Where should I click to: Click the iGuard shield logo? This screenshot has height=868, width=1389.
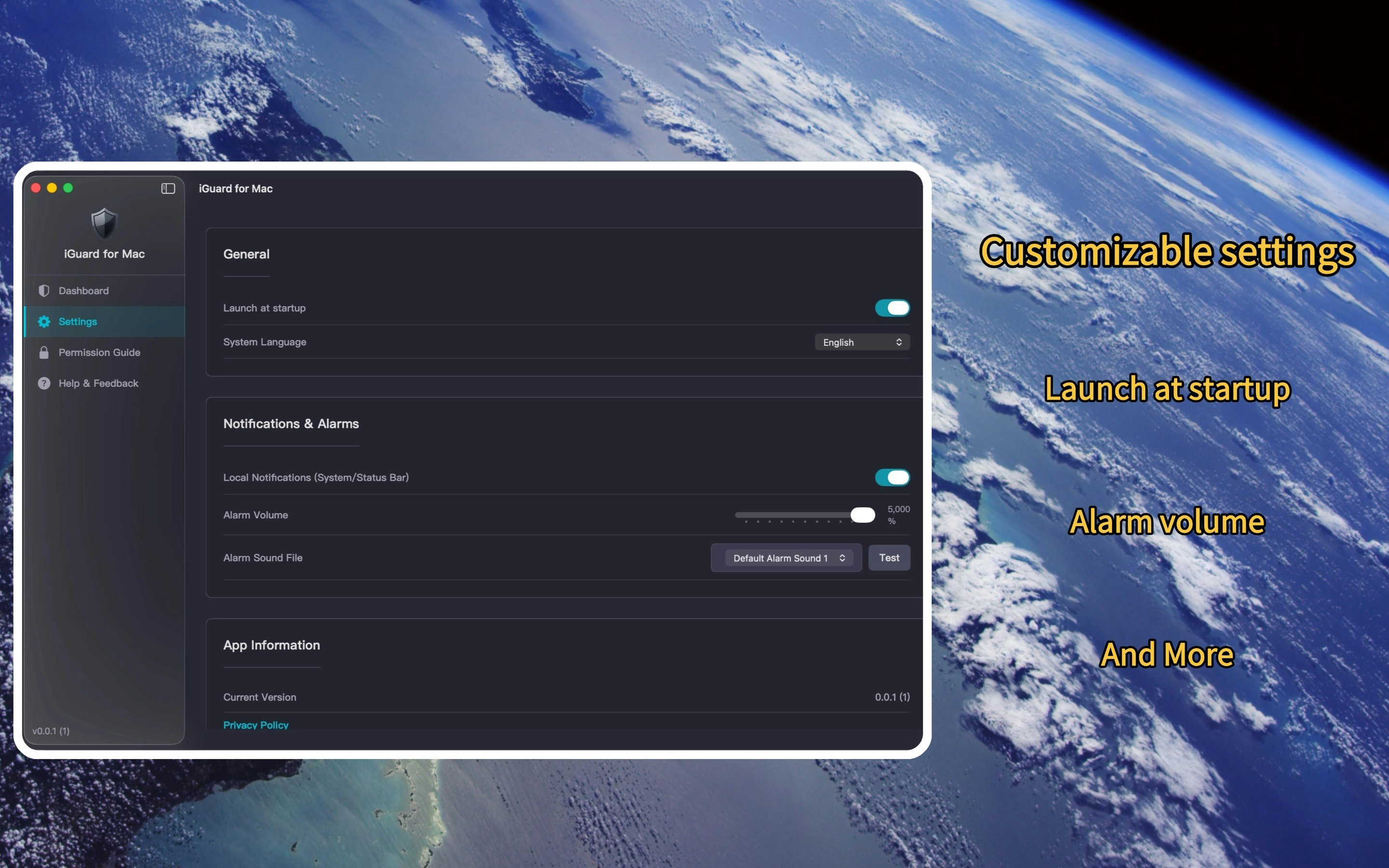point(105,223)
